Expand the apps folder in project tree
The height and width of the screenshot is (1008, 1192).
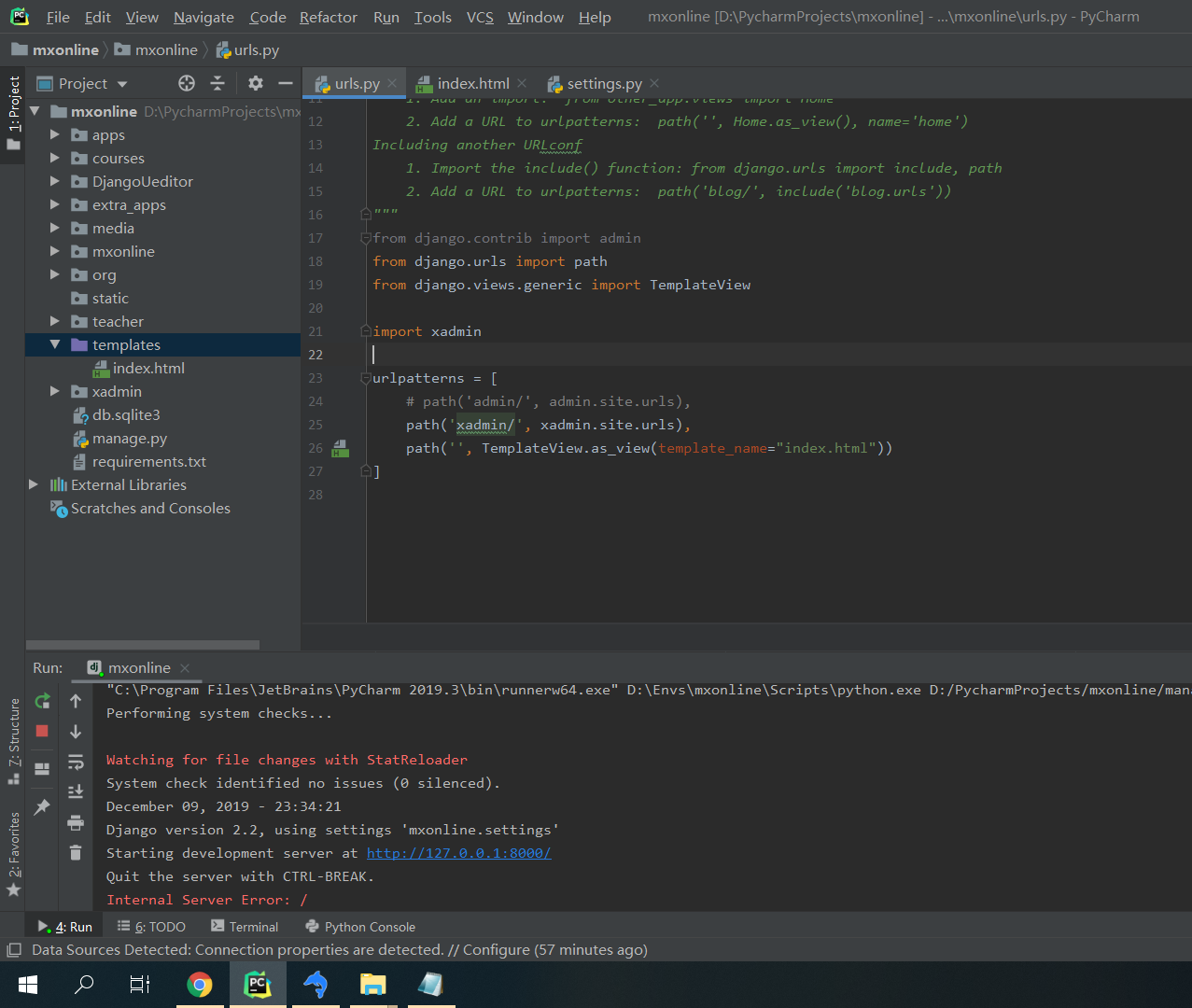pos(55,135)
